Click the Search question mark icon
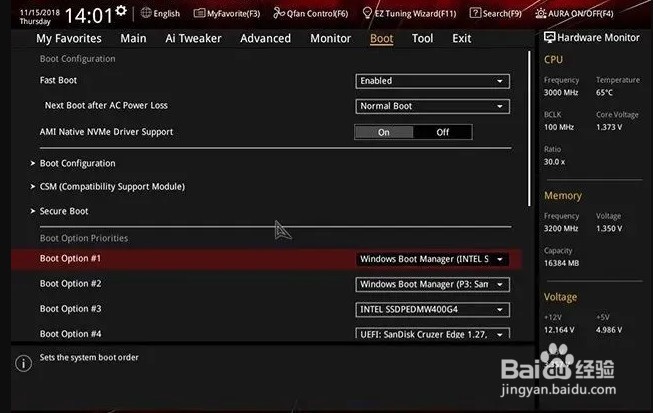The image size is (653, 413). [x=475, y=13]
